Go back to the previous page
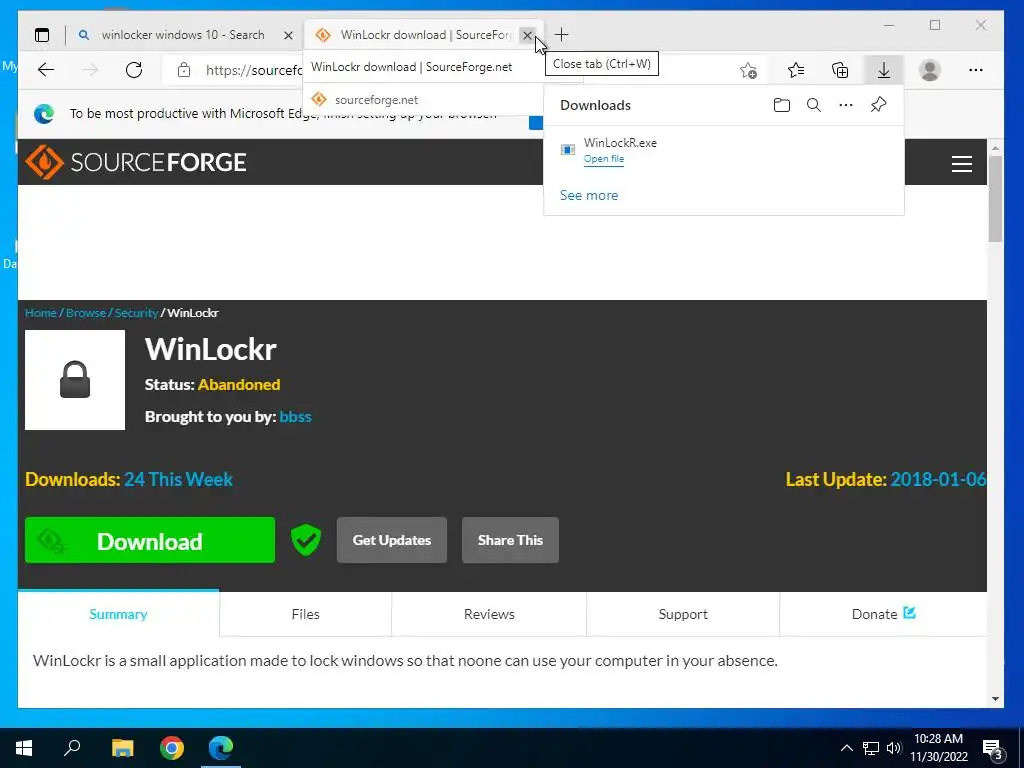The width and height of the screenshot is (1024, 768). coord(46,70)
